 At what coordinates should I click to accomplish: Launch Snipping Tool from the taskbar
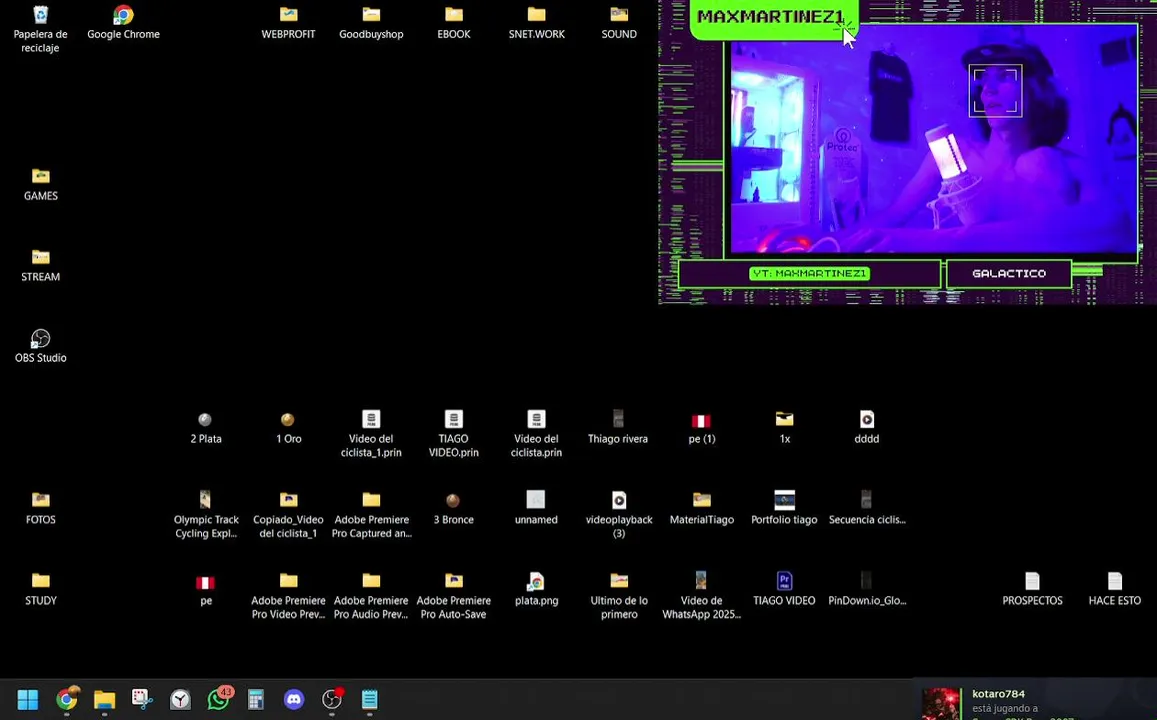tap(142, 699)
